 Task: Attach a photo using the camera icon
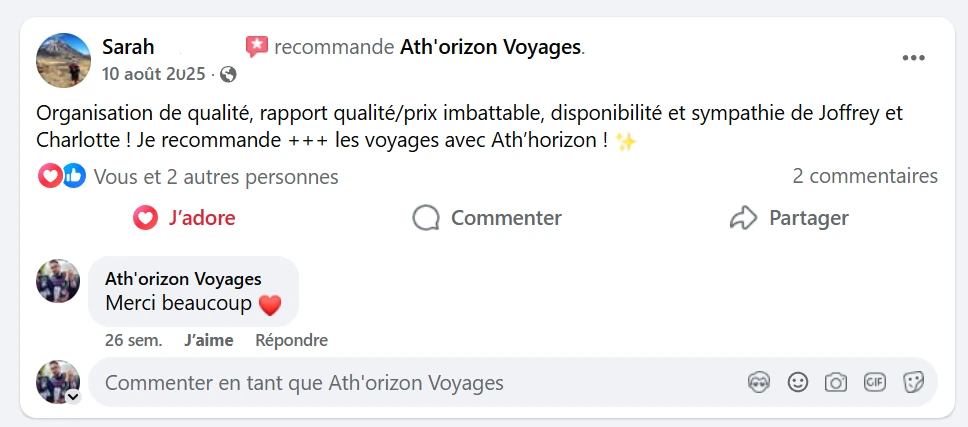point(835,383)
